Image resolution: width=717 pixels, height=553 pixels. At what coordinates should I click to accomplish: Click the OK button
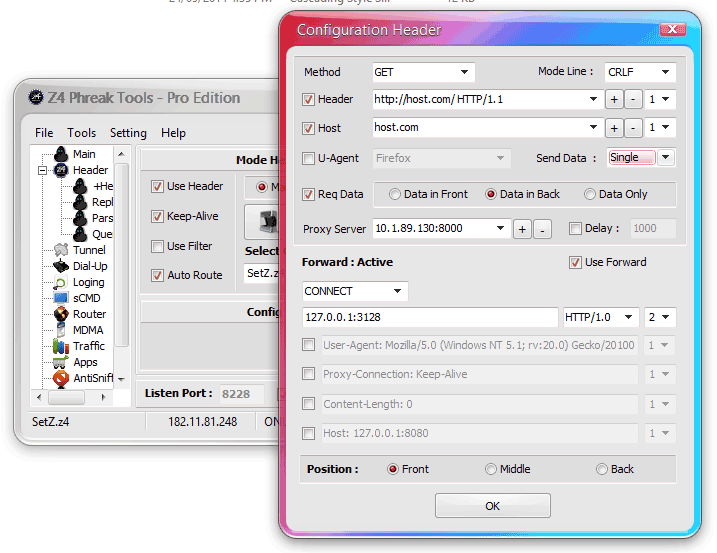coord(492,506)
